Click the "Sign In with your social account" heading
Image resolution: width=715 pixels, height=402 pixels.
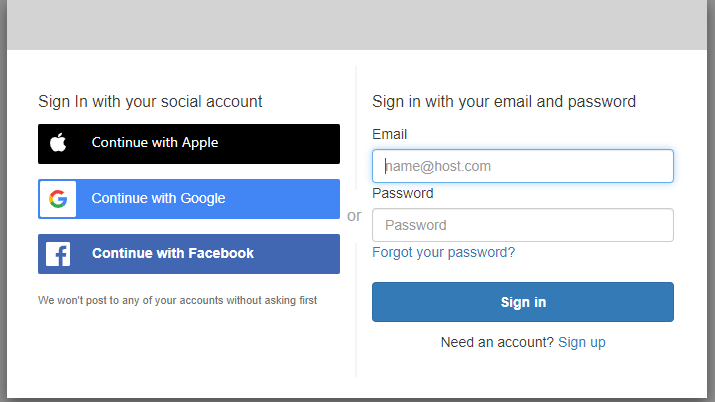(x=150, y=101)
